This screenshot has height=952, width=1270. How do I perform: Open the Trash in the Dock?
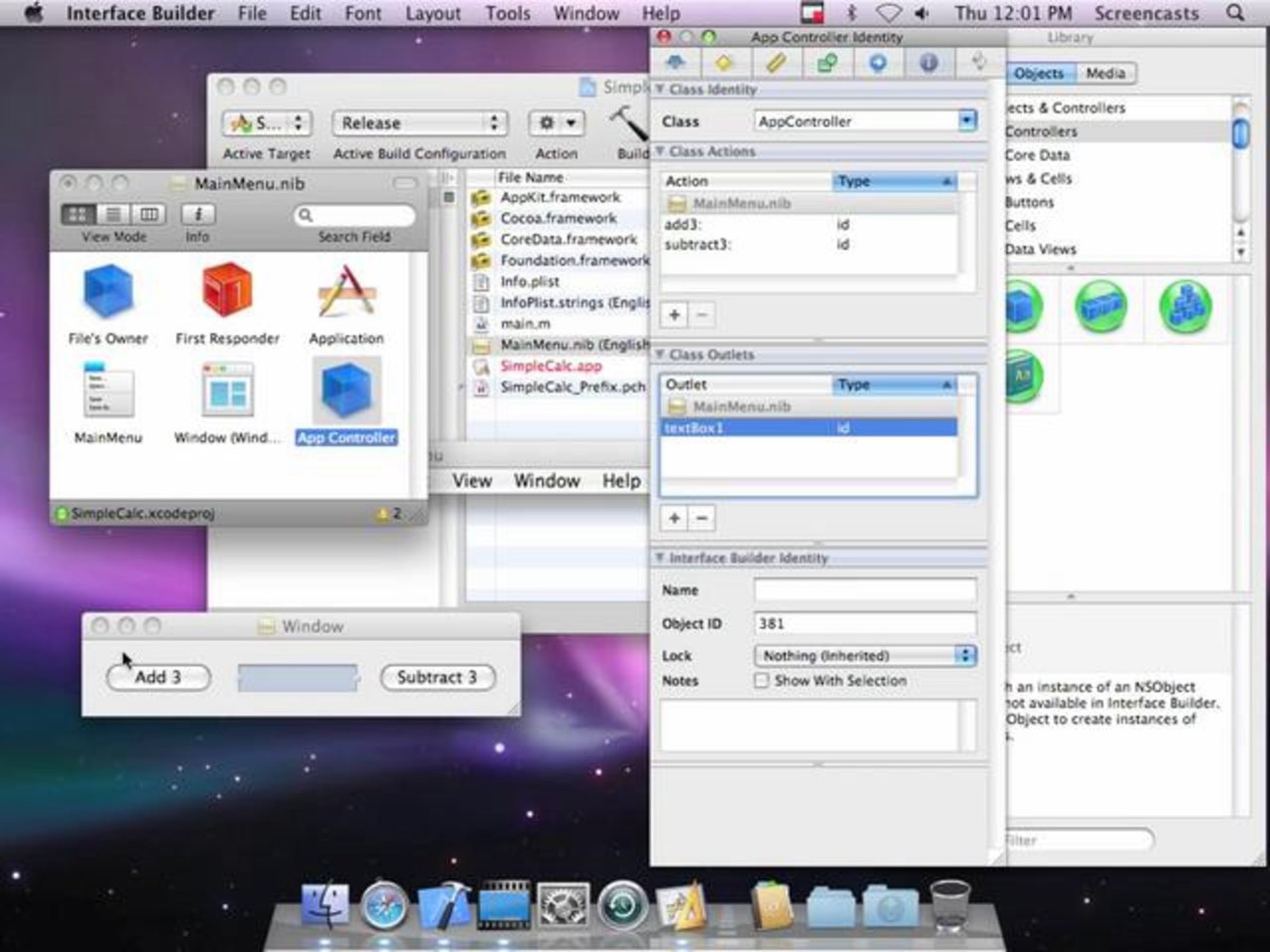pyautogui.click(x=950, y=905)
